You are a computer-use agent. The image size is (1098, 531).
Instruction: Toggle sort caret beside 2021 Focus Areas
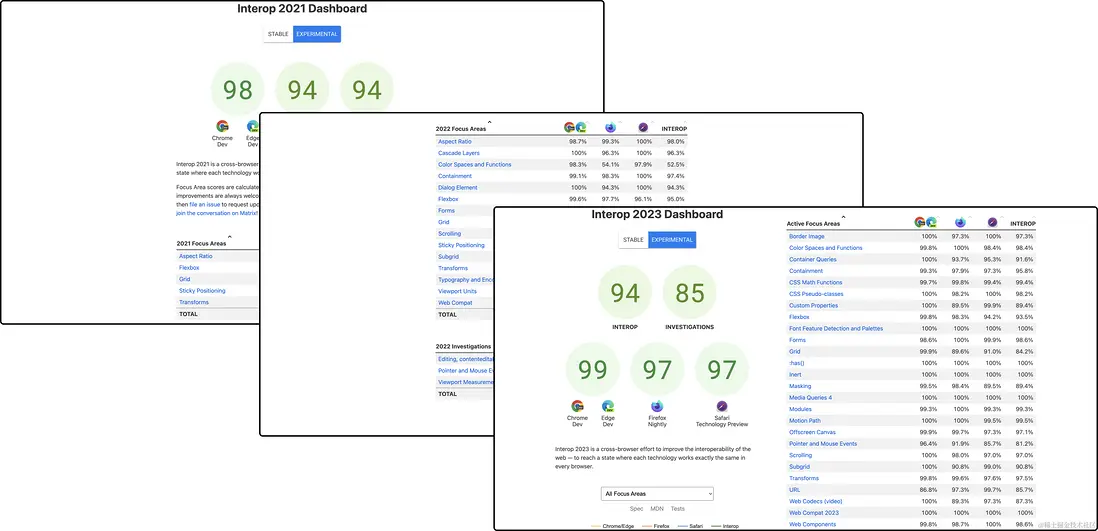pyautogui.click(x=230, y=238)
